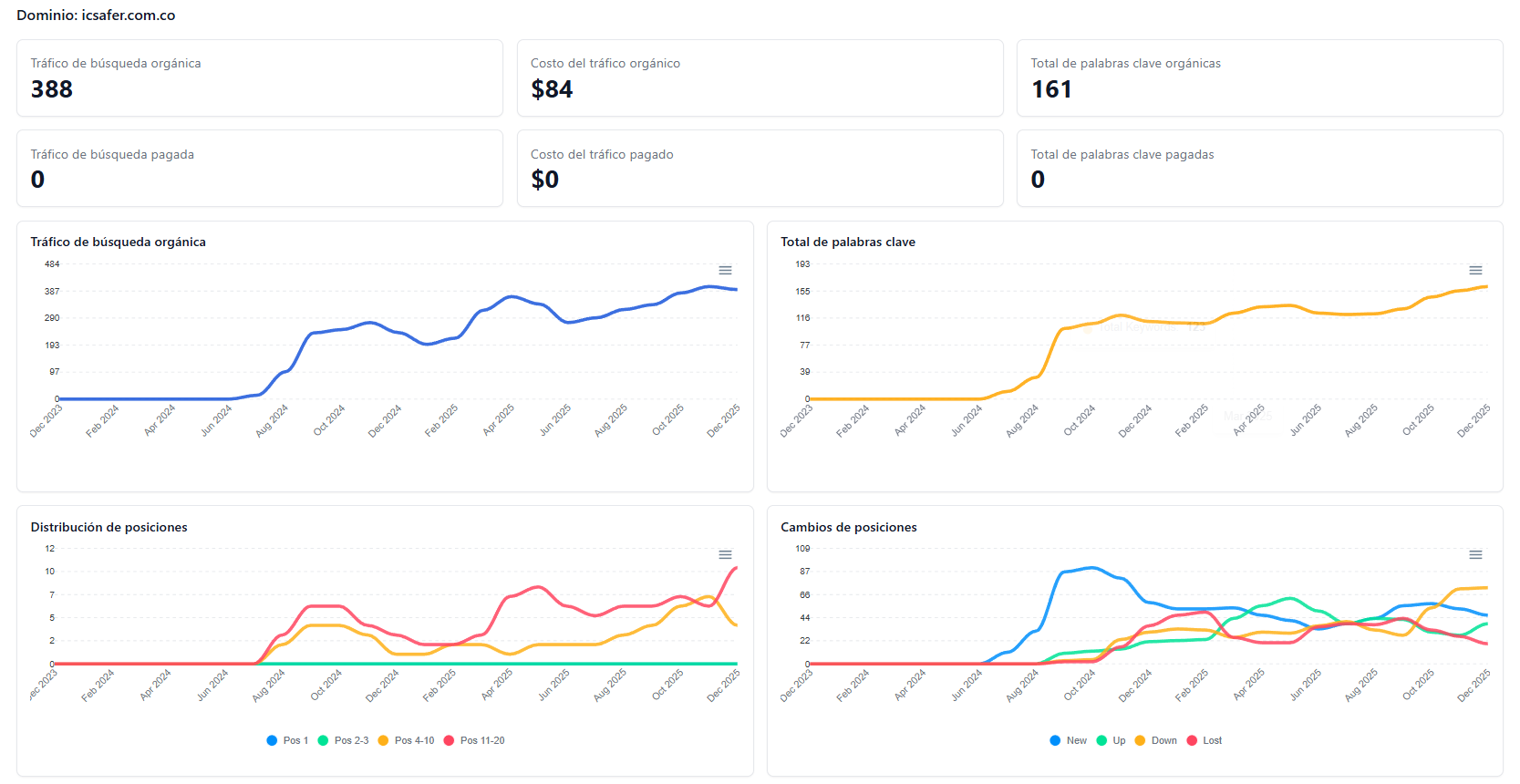Toggle the Pos 1 series in legend
The image size is (1520, 784).
(x=287, y=741)
